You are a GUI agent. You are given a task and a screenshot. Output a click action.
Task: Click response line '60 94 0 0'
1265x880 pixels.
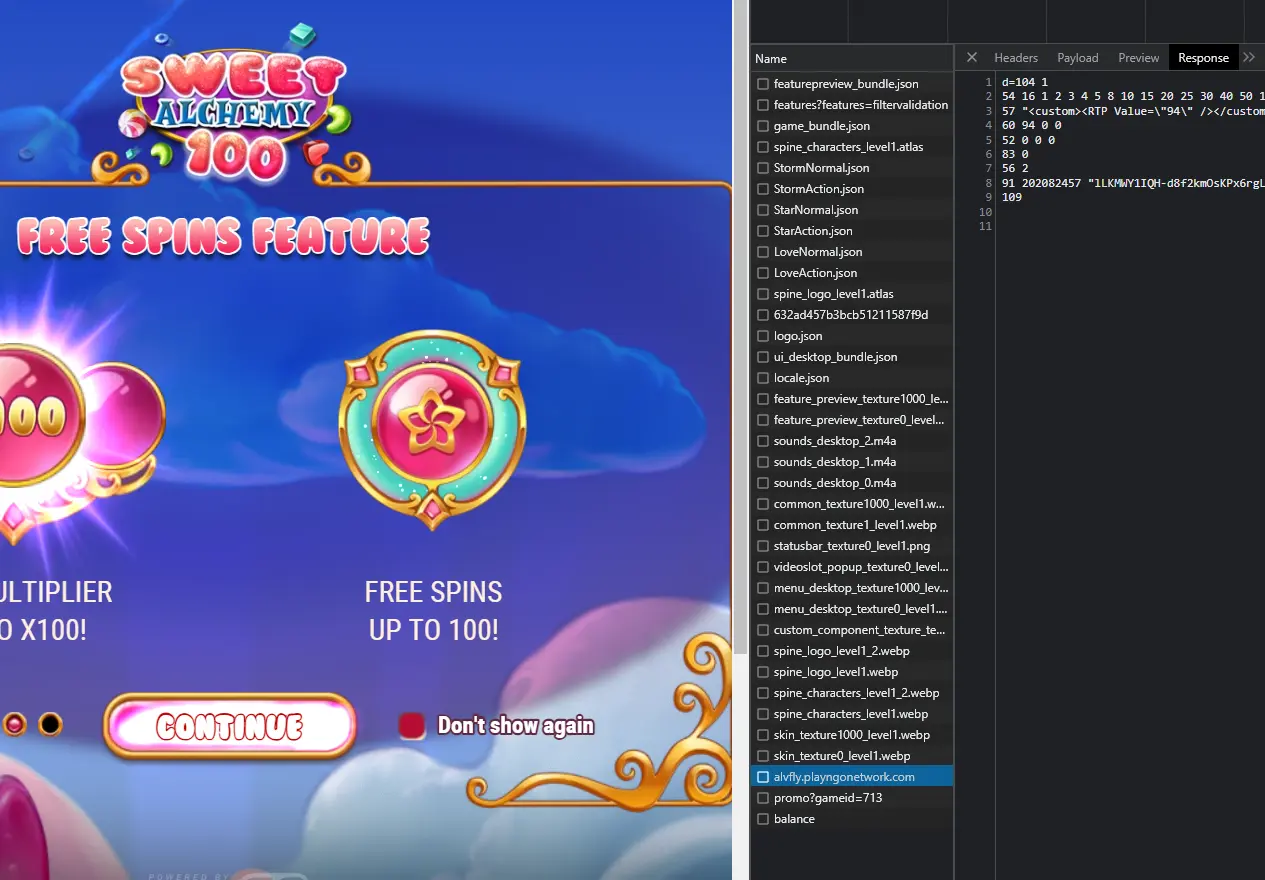[x=1031, y=126]
